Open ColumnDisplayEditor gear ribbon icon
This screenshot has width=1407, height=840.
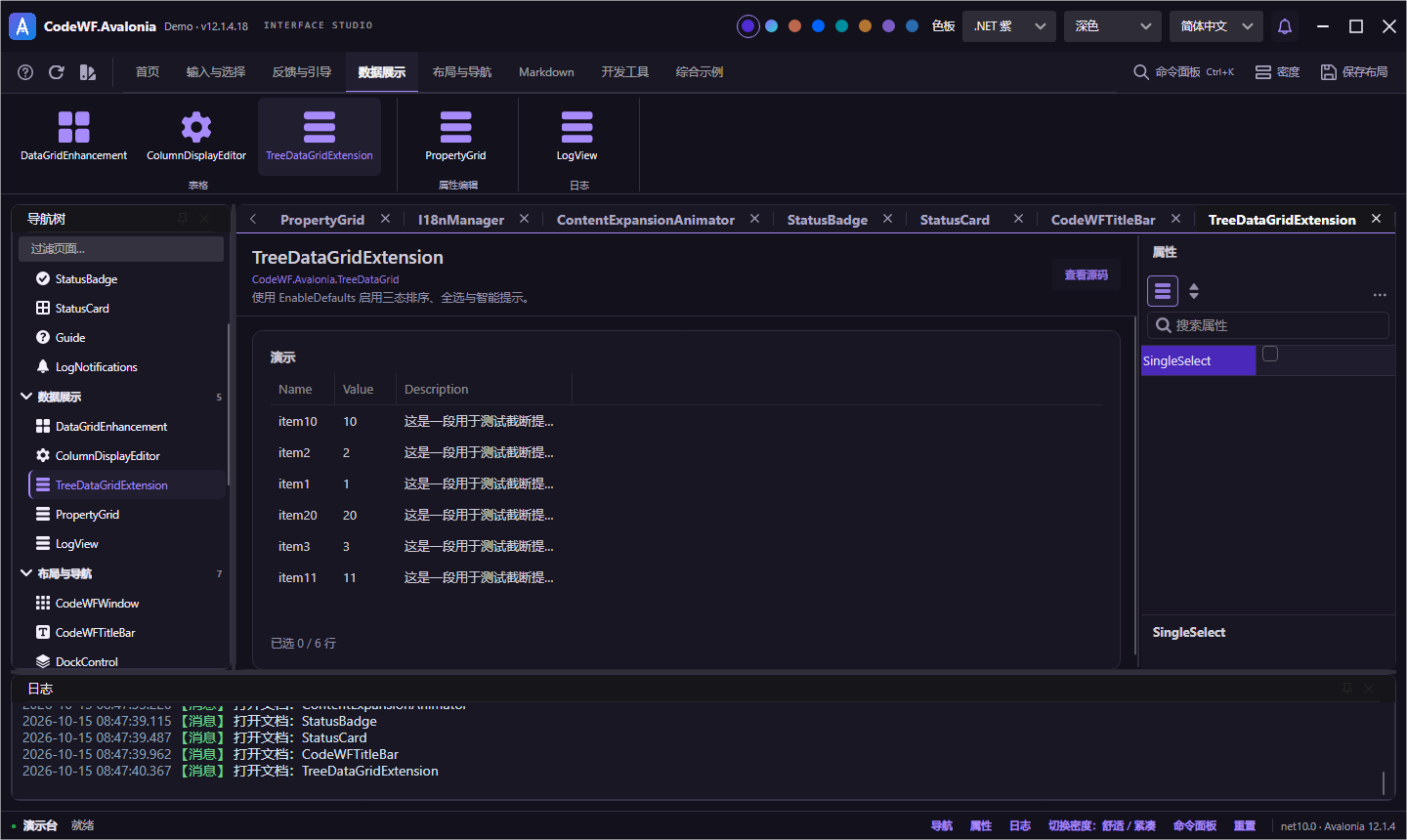[x=196, y=137]
